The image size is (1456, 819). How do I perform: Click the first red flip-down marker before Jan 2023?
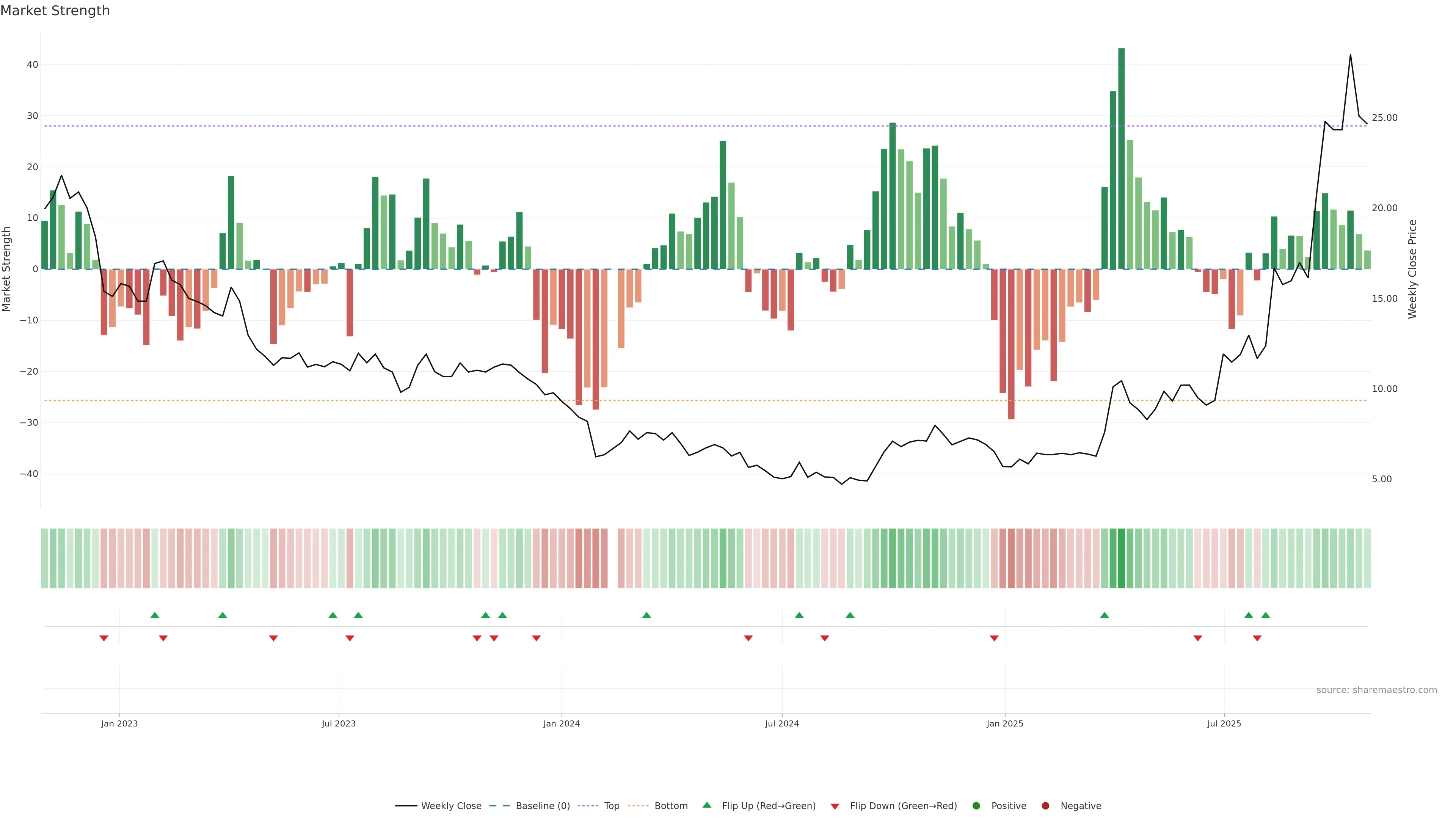pyautogui.click(x=104, y=638)
